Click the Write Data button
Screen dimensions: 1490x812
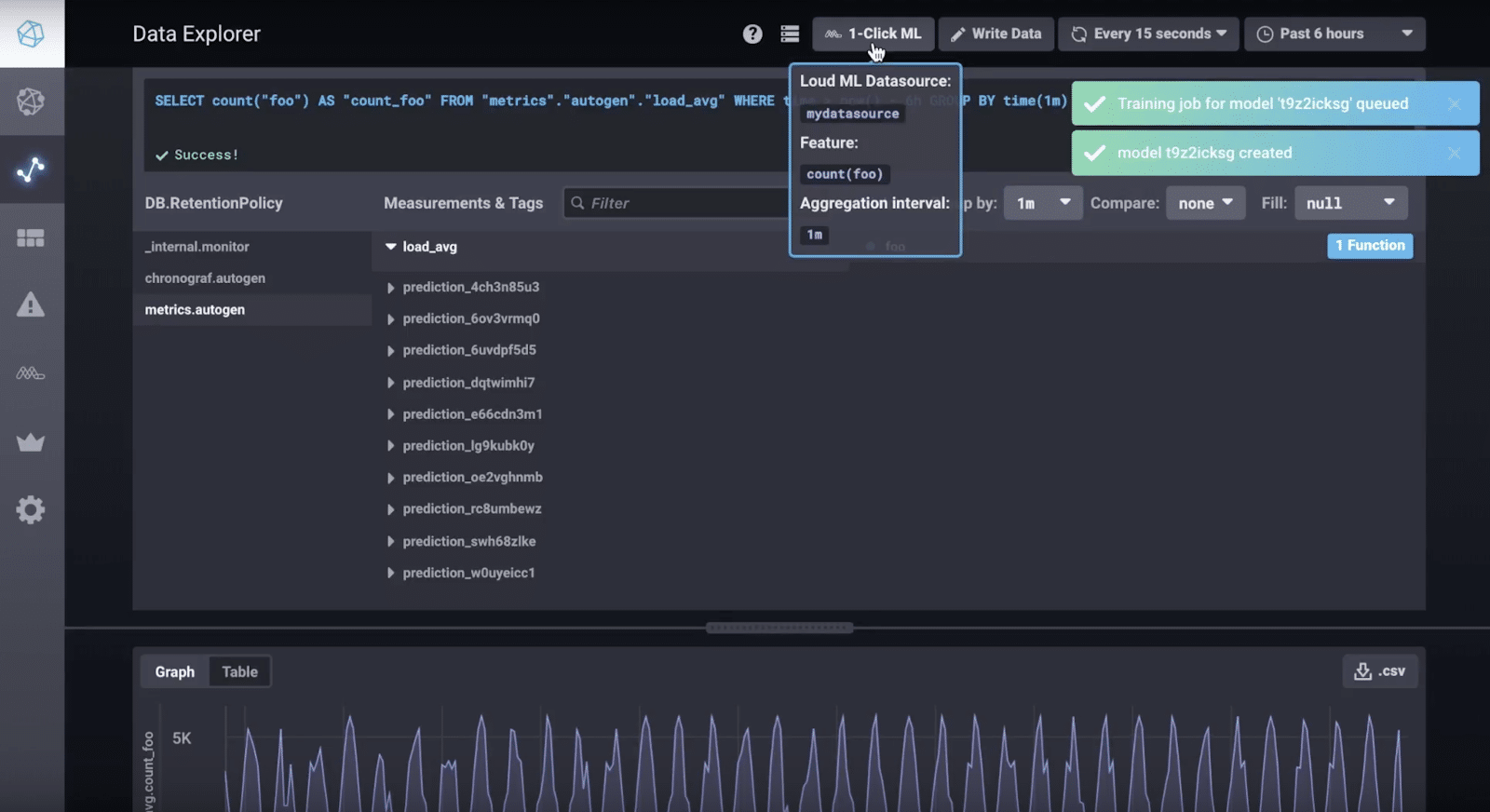(x=996, y=34)
